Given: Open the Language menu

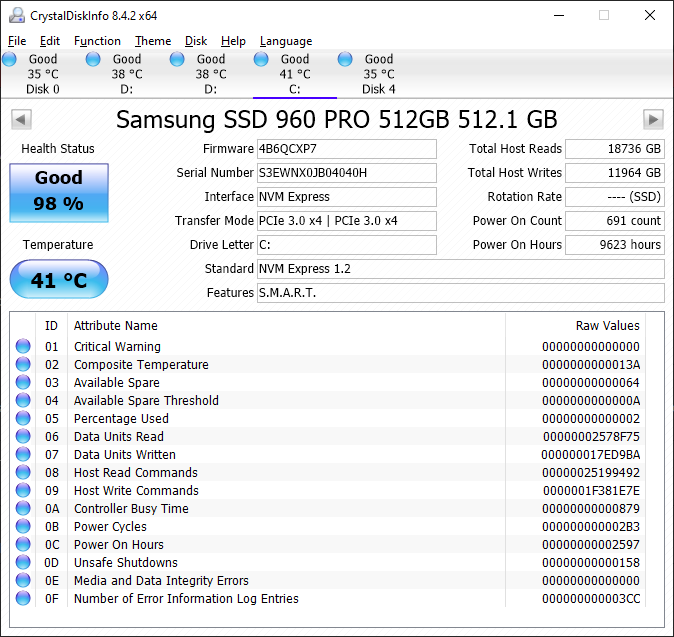Looking at the screenshot, I should pyautogui.click(x=286, y=41).
